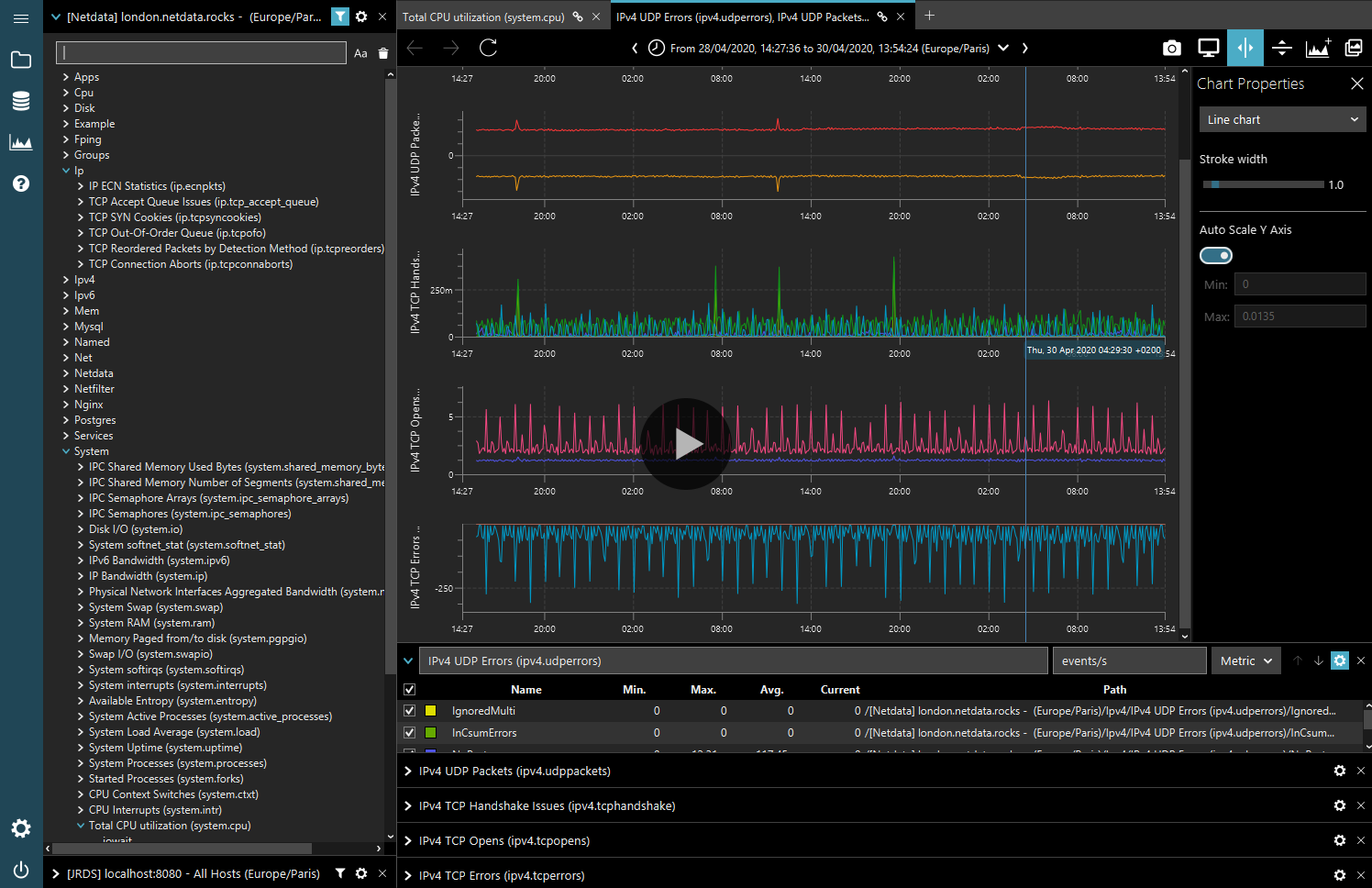Switch to Total CPU utilization tab
Image resolution: width=1372 pixels, height=888 pixels.
(x=483, y=17)
